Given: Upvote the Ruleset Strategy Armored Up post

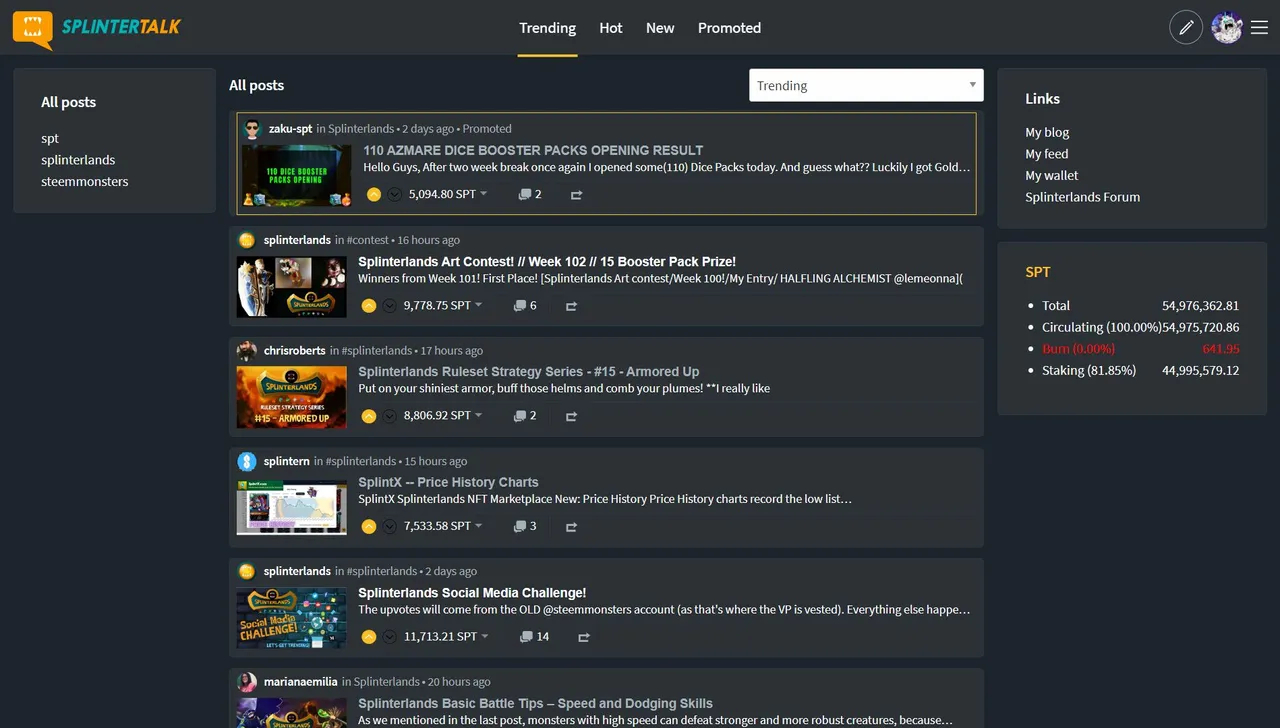Looking at the screenshot, I should tap(369, 416).
